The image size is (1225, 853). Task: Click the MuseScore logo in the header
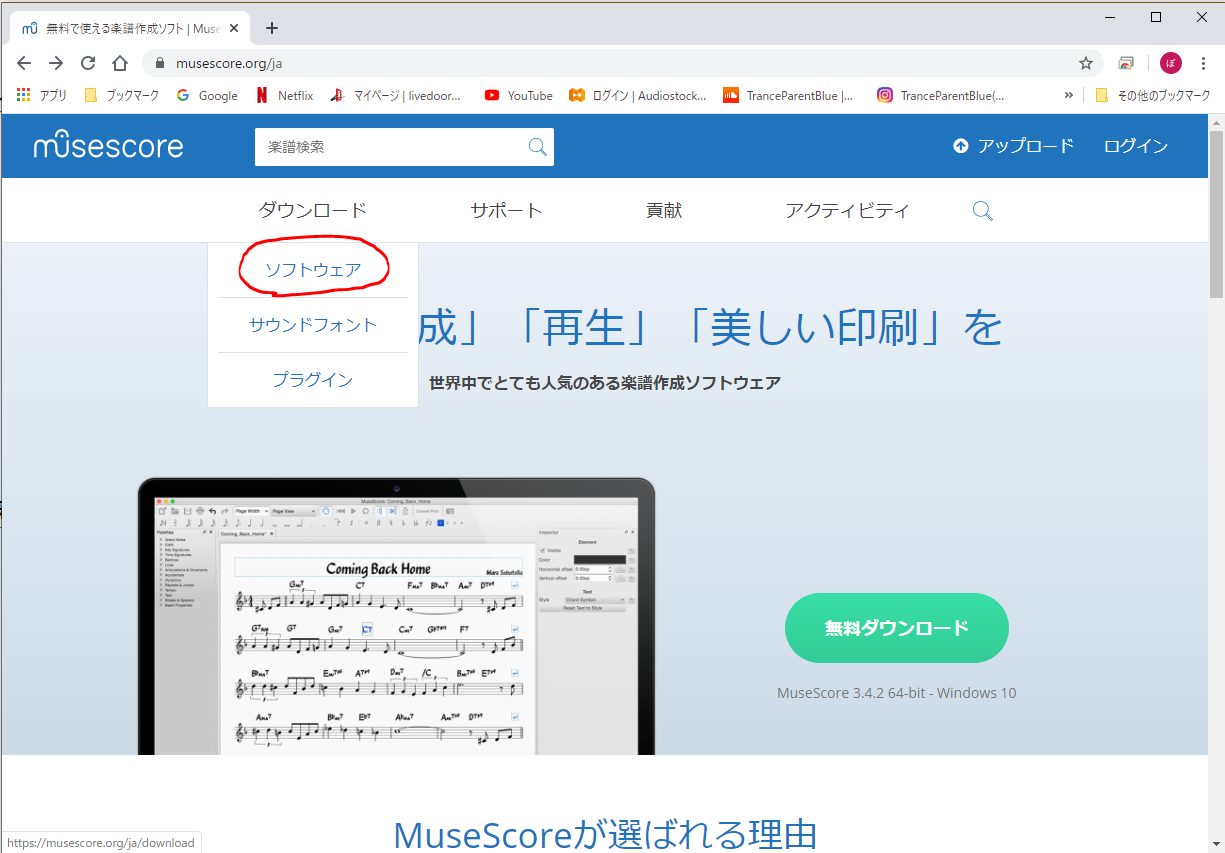pos(108,146)
